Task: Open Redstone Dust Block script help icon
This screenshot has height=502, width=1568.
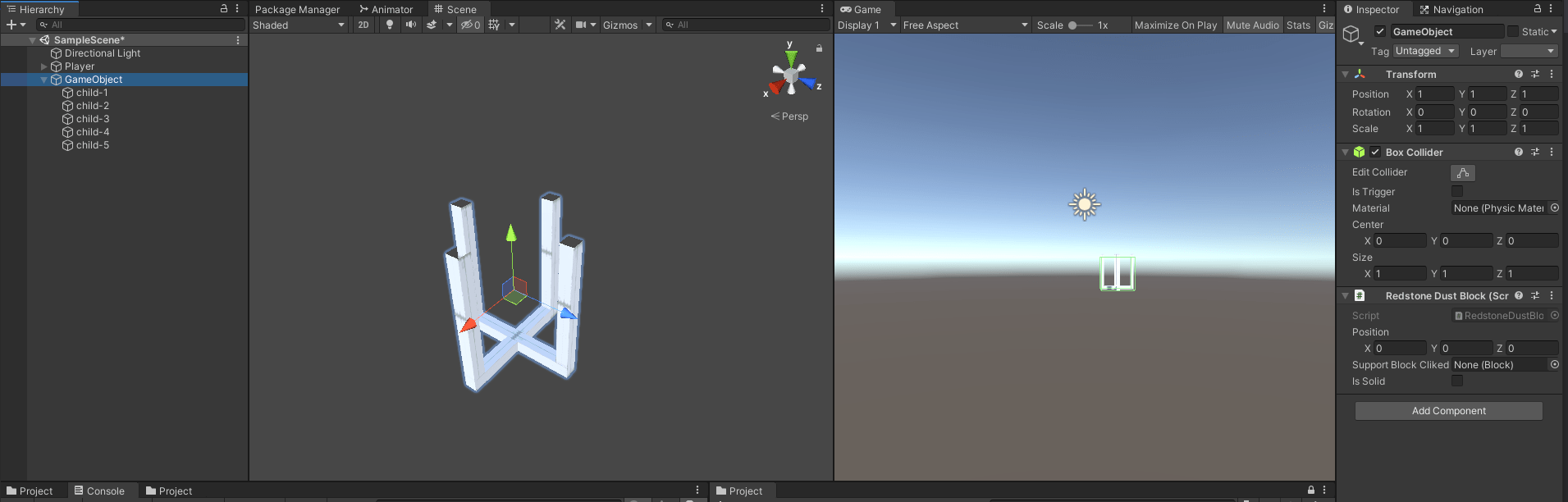Action: [x=1519, y=295]
